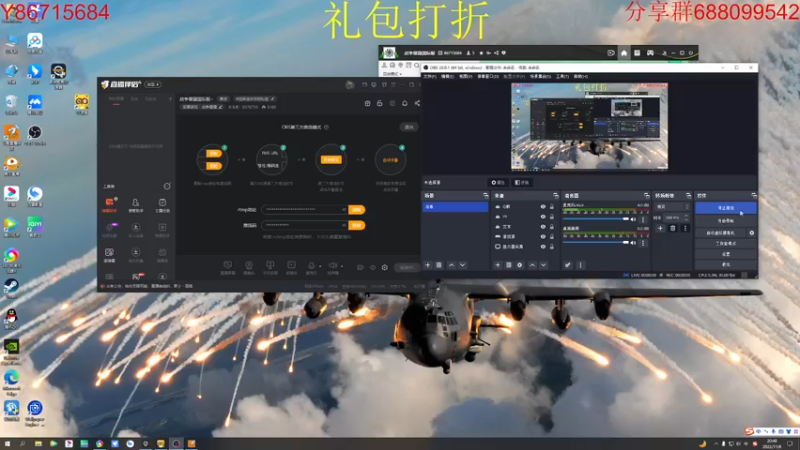Reveal the rtmp address with its eye toggle

pos(343,210)
